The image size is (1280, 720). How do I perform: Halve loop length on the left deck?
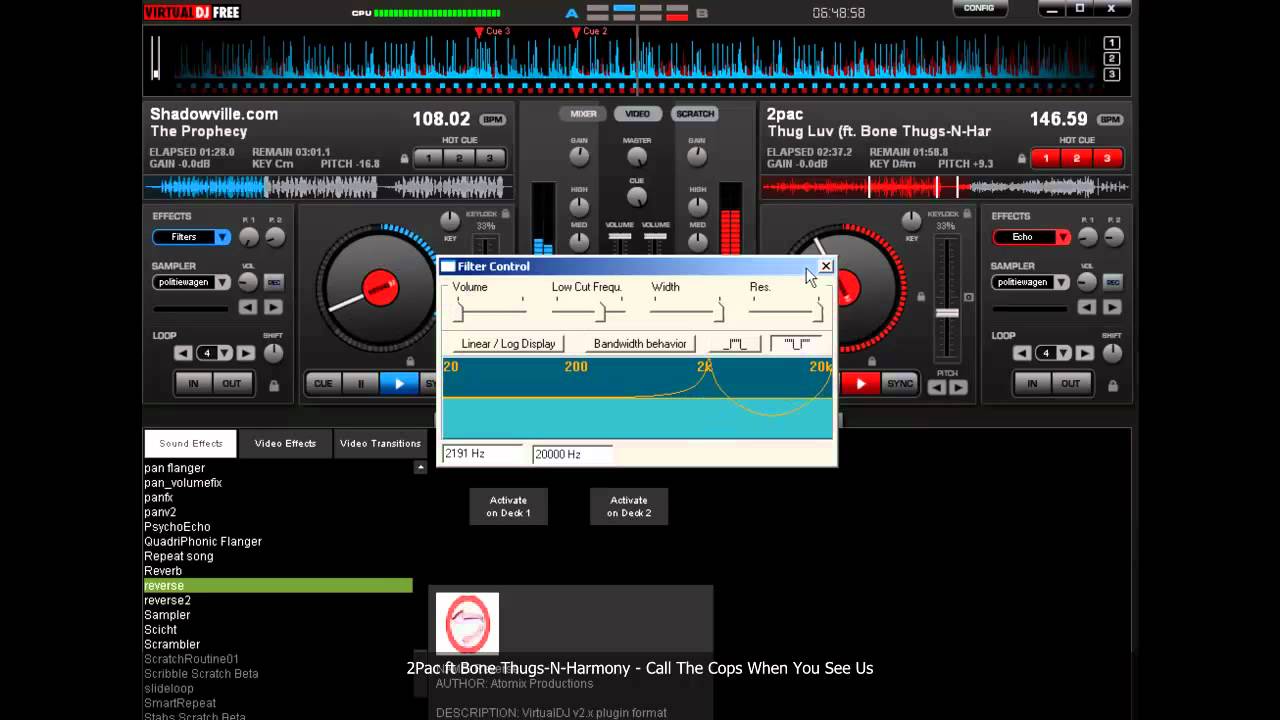pyautogui.click(x=183, y=353)
